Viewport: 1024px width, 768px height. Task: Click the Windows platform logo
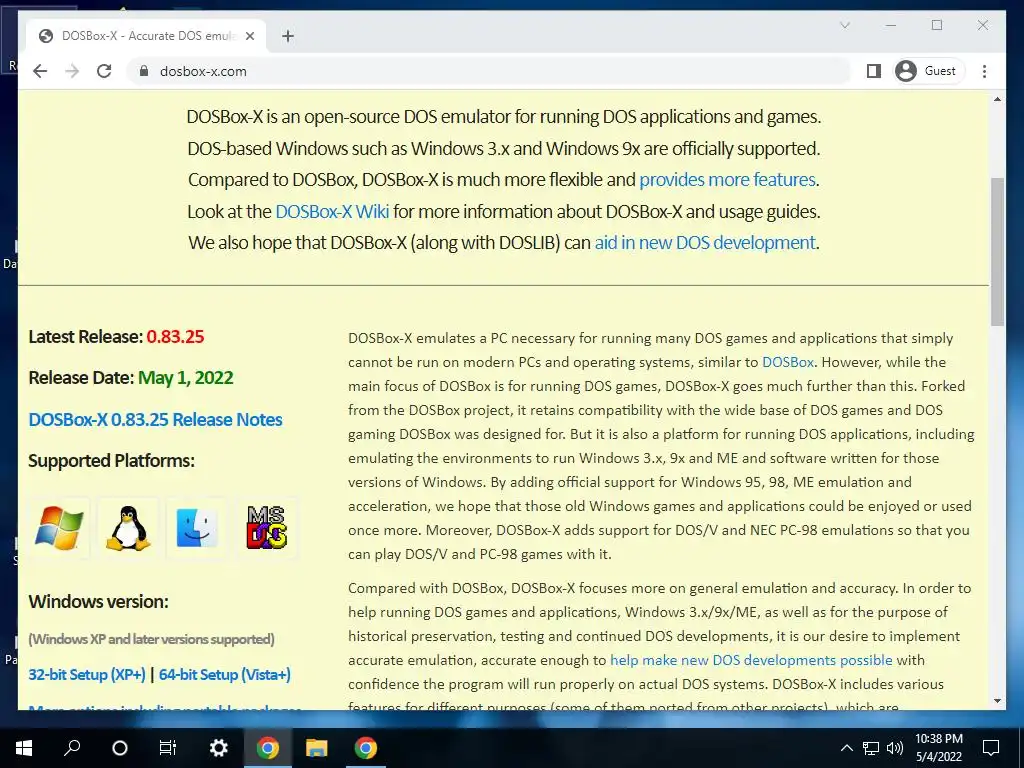pos(59,528)
